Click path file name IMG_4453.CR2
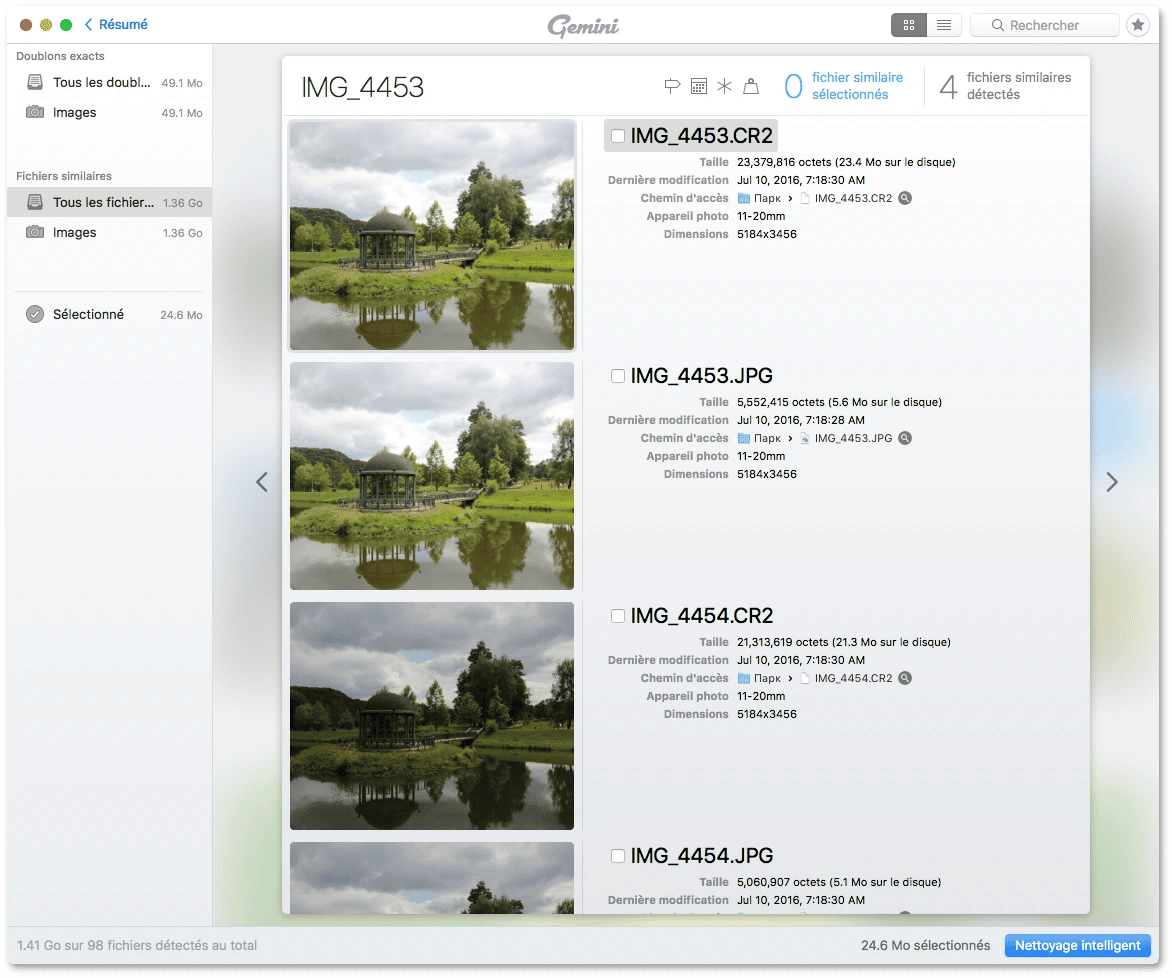Screen dimensions: 1172x978 853,198
